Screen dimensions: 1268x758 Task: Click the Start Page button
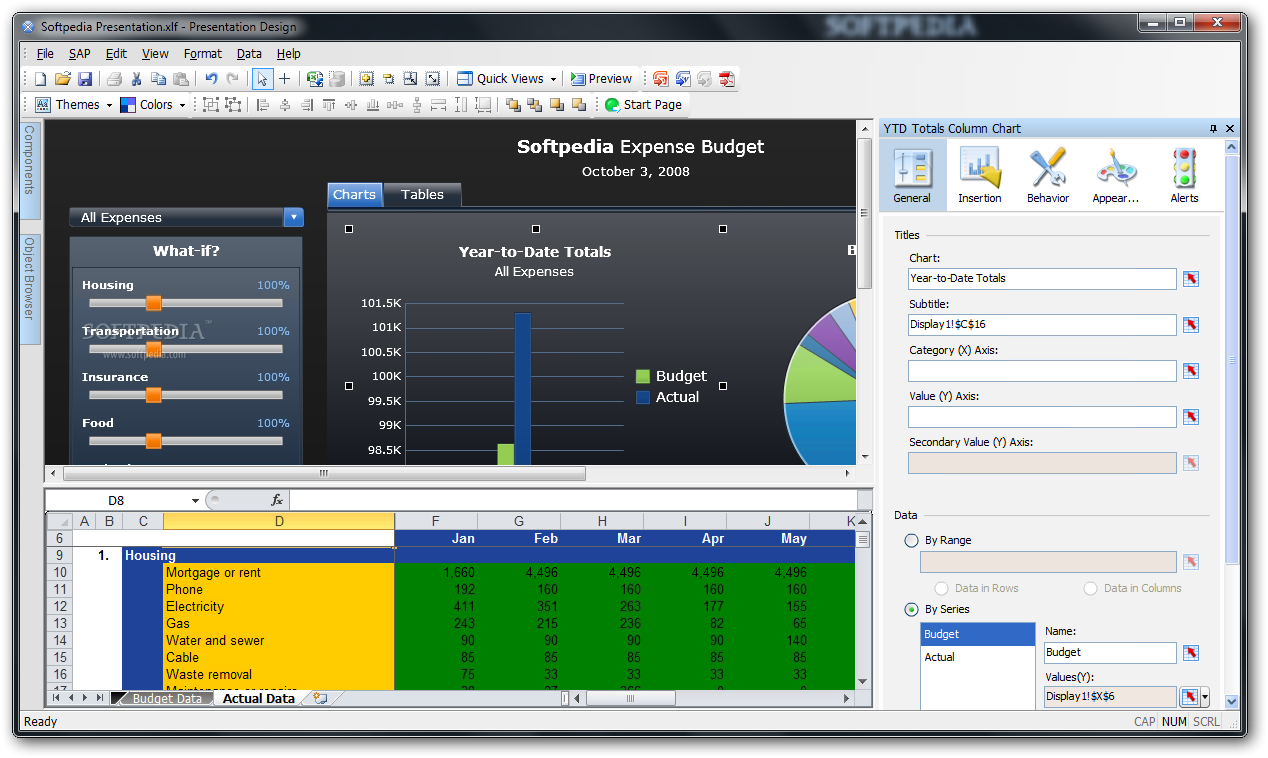pos(643,105)
